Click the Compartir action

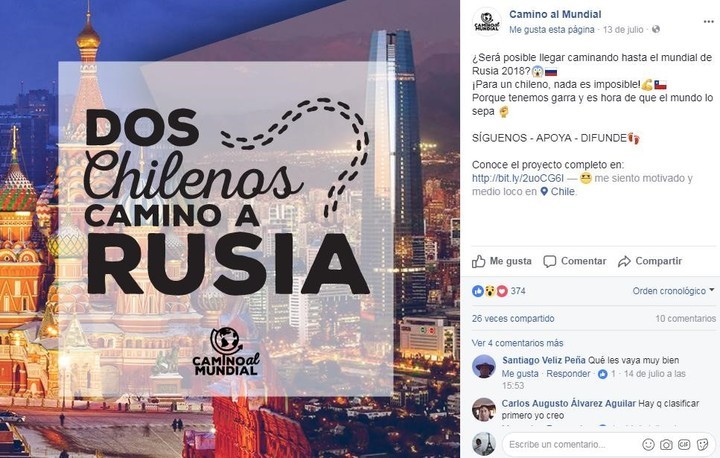point(650,261)
